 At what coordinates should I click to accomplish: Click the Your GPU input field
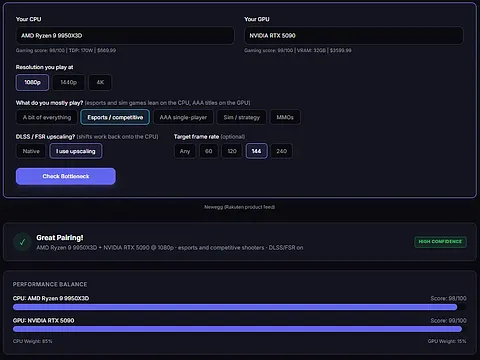pos(354,36)
